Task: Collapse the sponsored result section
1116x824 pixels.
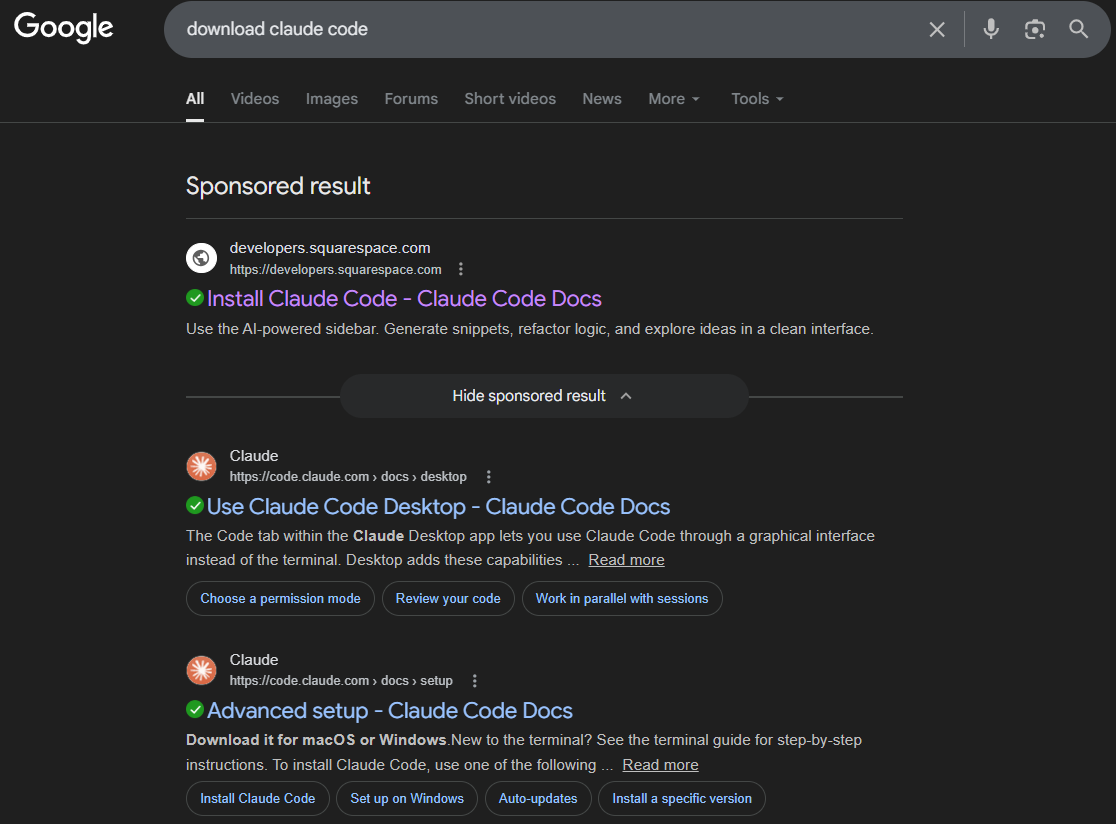Action: click(x=543, y=395)
